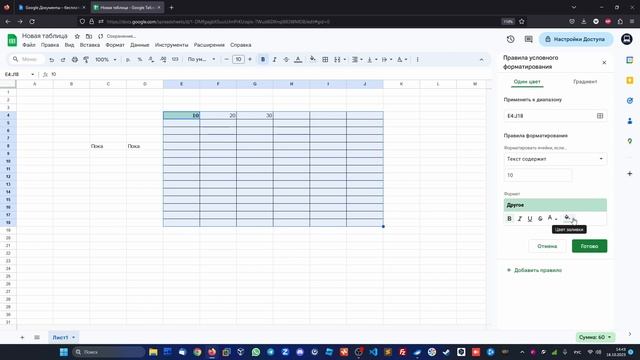This screenshot has width=640, height=360.
Task: Open the Текст содержит condition dropdown
Action: pyautogui.click(x=555, y=159)
